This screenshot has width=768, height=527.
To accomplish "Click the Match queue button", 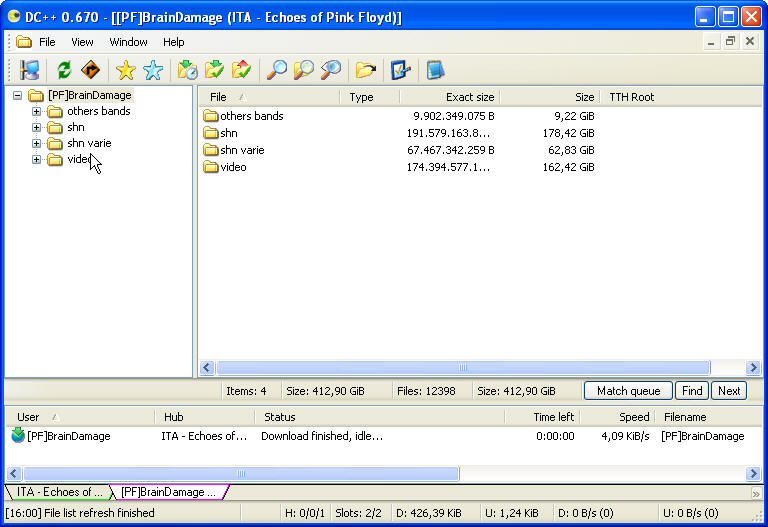I will (628, 391).
